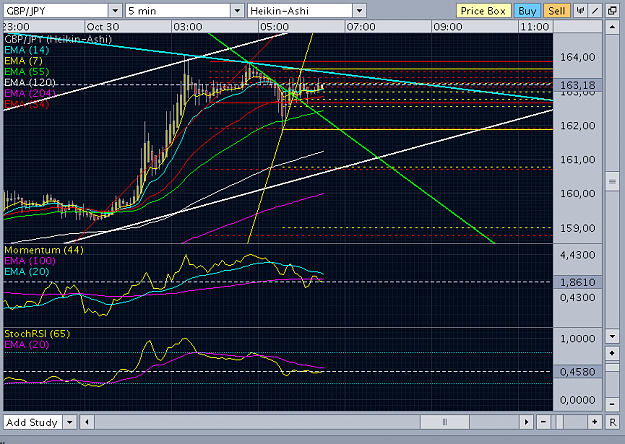Click the Oct 30 date label
Image resolution: width=625 pixels, height=444 pixels.
(103, 27)
